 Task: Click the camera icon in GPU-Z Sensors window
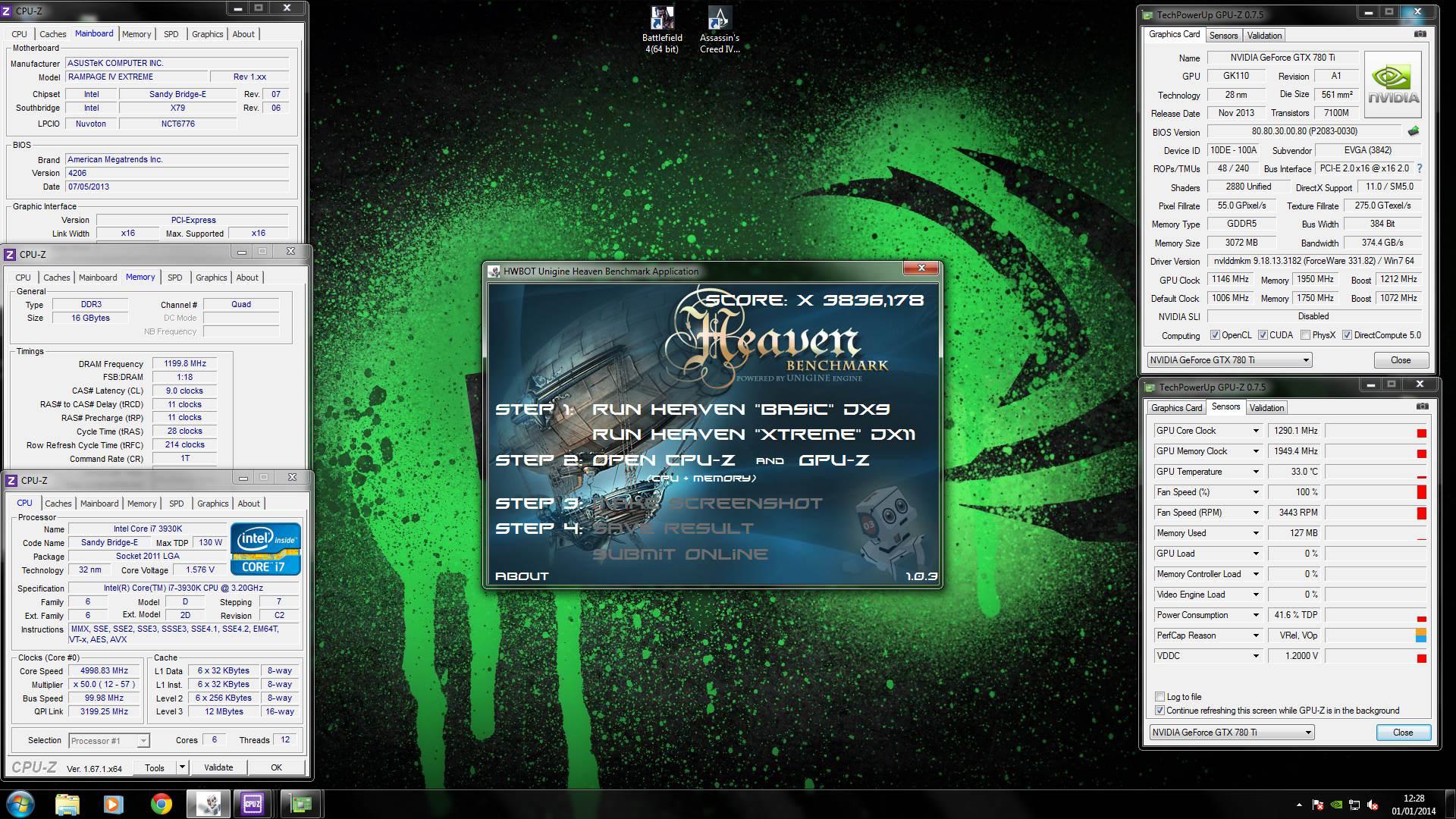[x=1423, y=406]
